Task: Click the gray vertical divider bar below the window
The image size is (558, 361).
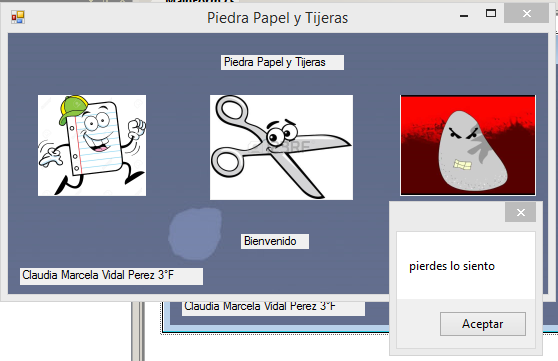Action: point(138,331)
